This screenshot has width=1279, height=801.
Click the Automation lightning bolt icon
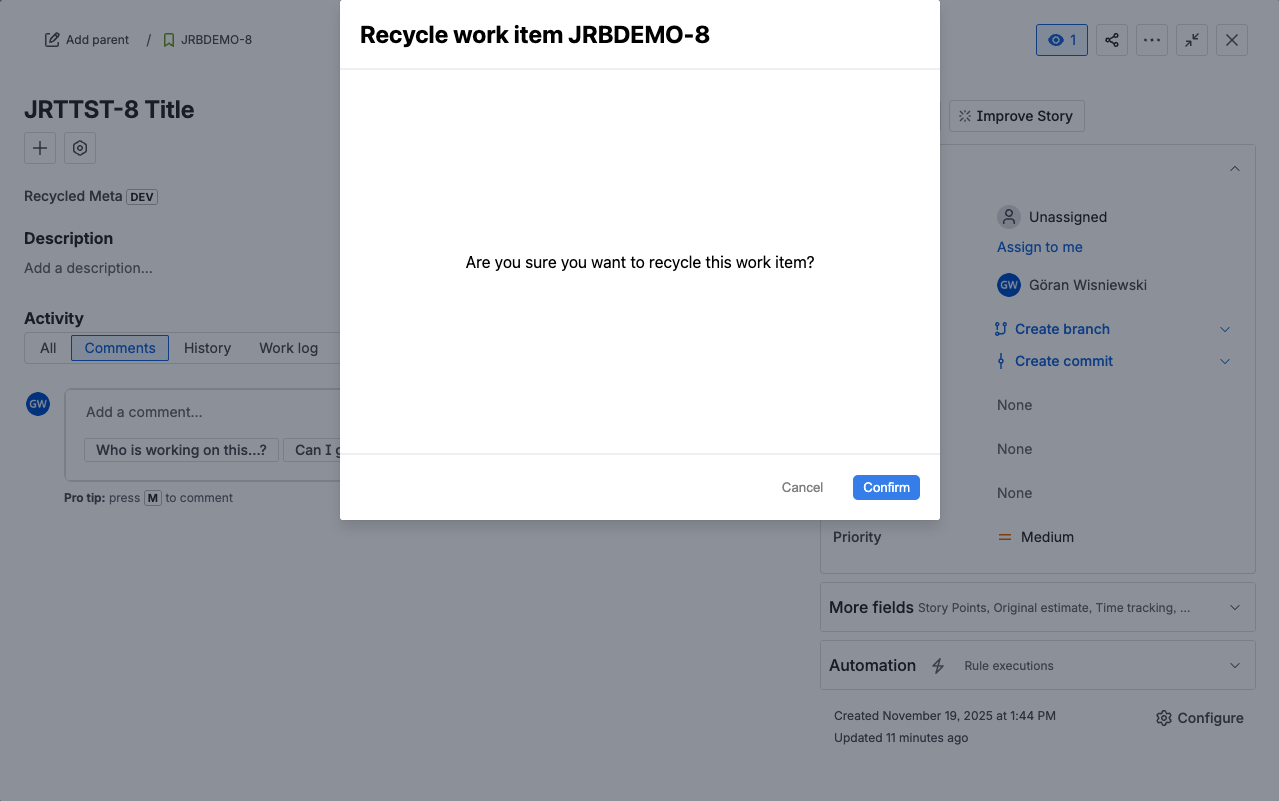[938, 666]
